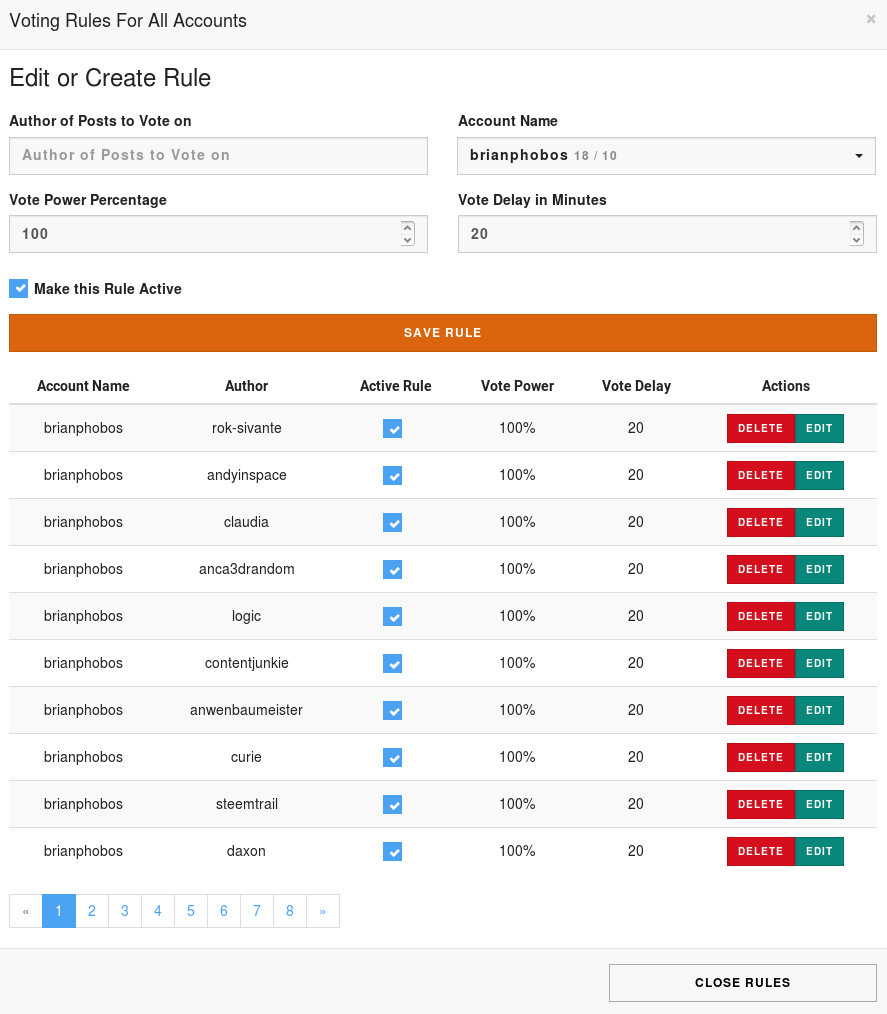Viewport: 887px width, 1014px height.
Task: Toggle active rule checkbox for claudia
Action: click(392, 523)
